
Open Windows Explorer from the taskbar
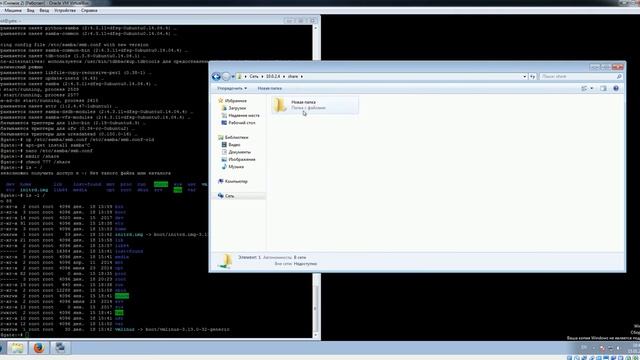coord(17,348)
